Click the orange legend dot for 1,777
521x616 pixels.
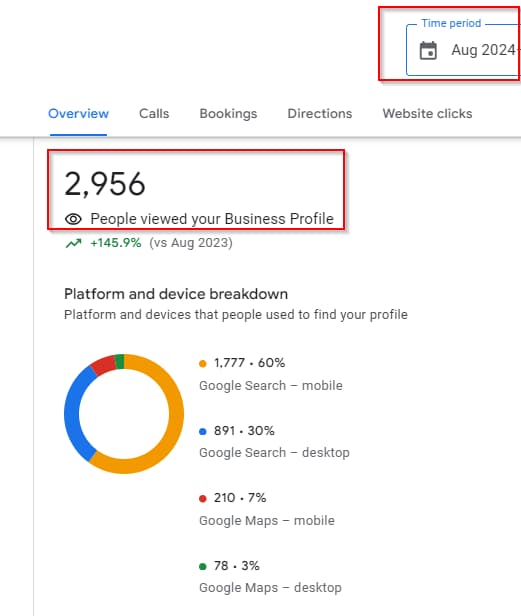203,363
